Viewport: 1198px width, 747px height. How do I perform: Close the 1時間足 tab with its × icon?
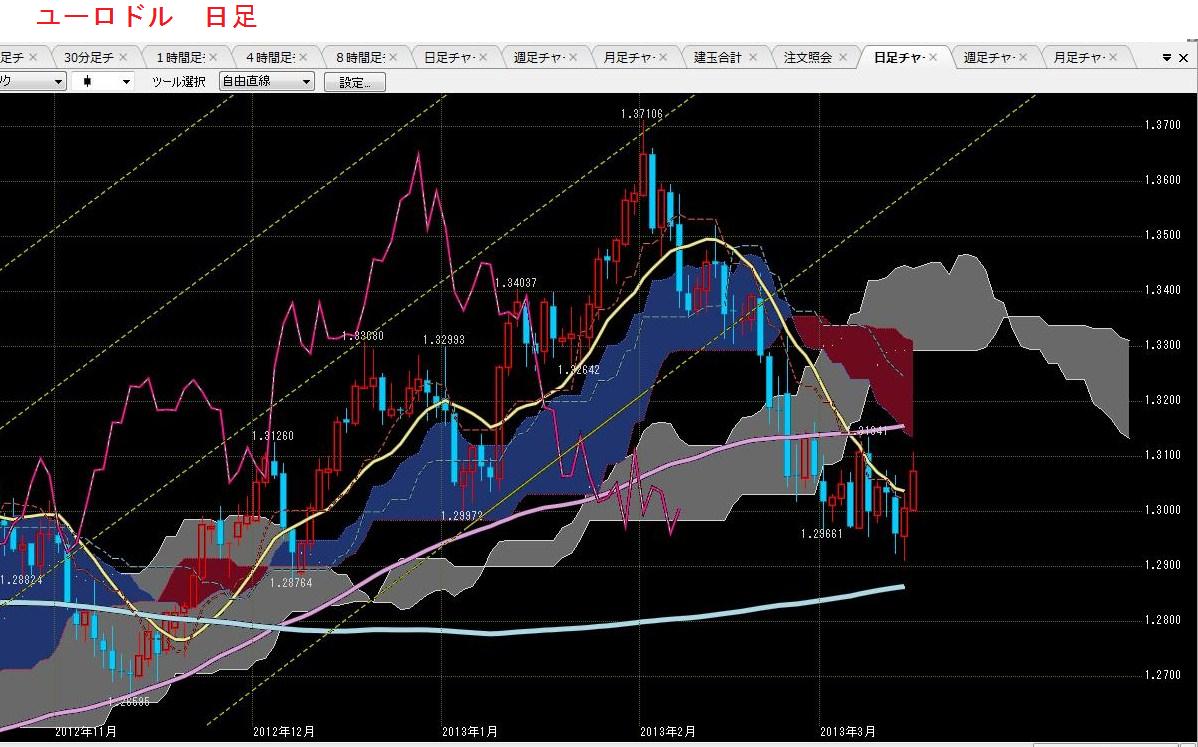click(213, 57)
